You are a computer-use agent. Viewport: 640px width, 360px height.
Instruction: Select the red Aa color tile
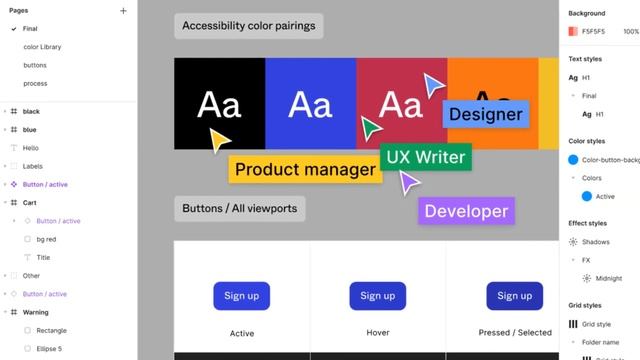click(402, 104)
